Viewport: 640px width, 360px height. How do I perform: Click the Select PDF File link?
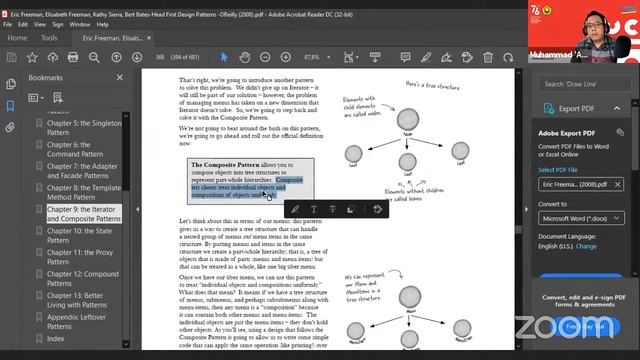(x=558, y=170)
